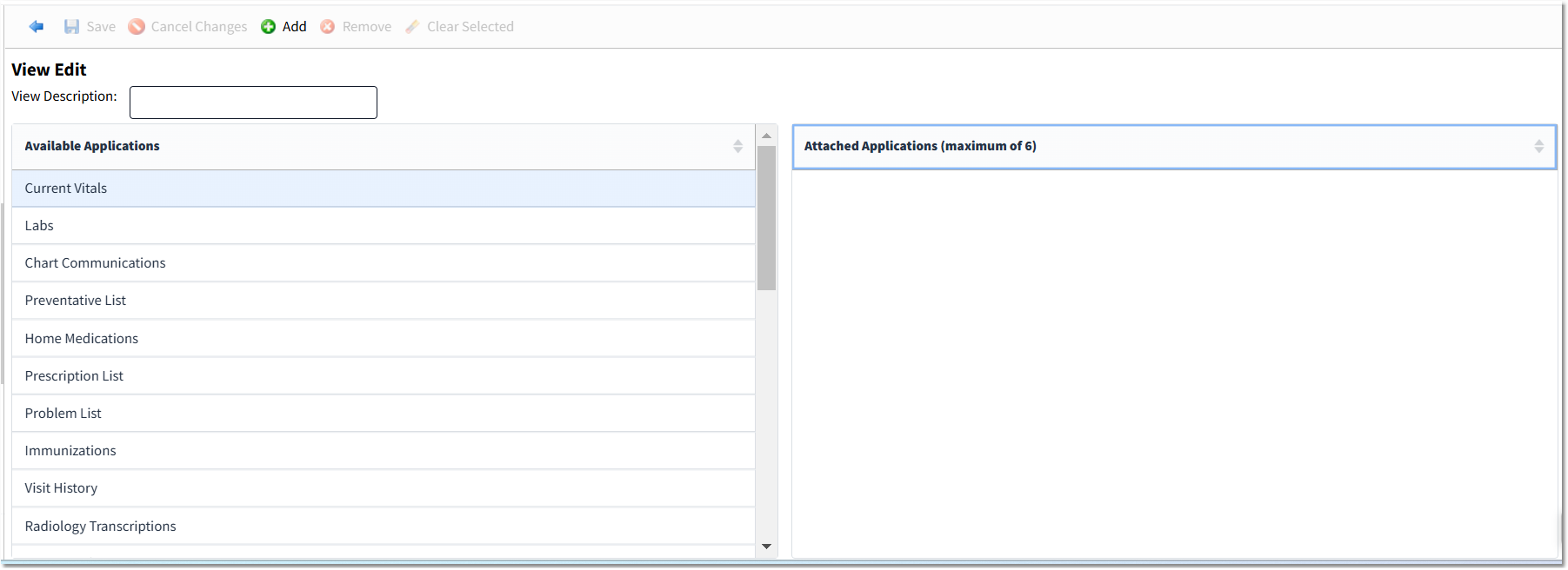Select the Home Medications row
1568x570 pixels.
click(384, 339)
